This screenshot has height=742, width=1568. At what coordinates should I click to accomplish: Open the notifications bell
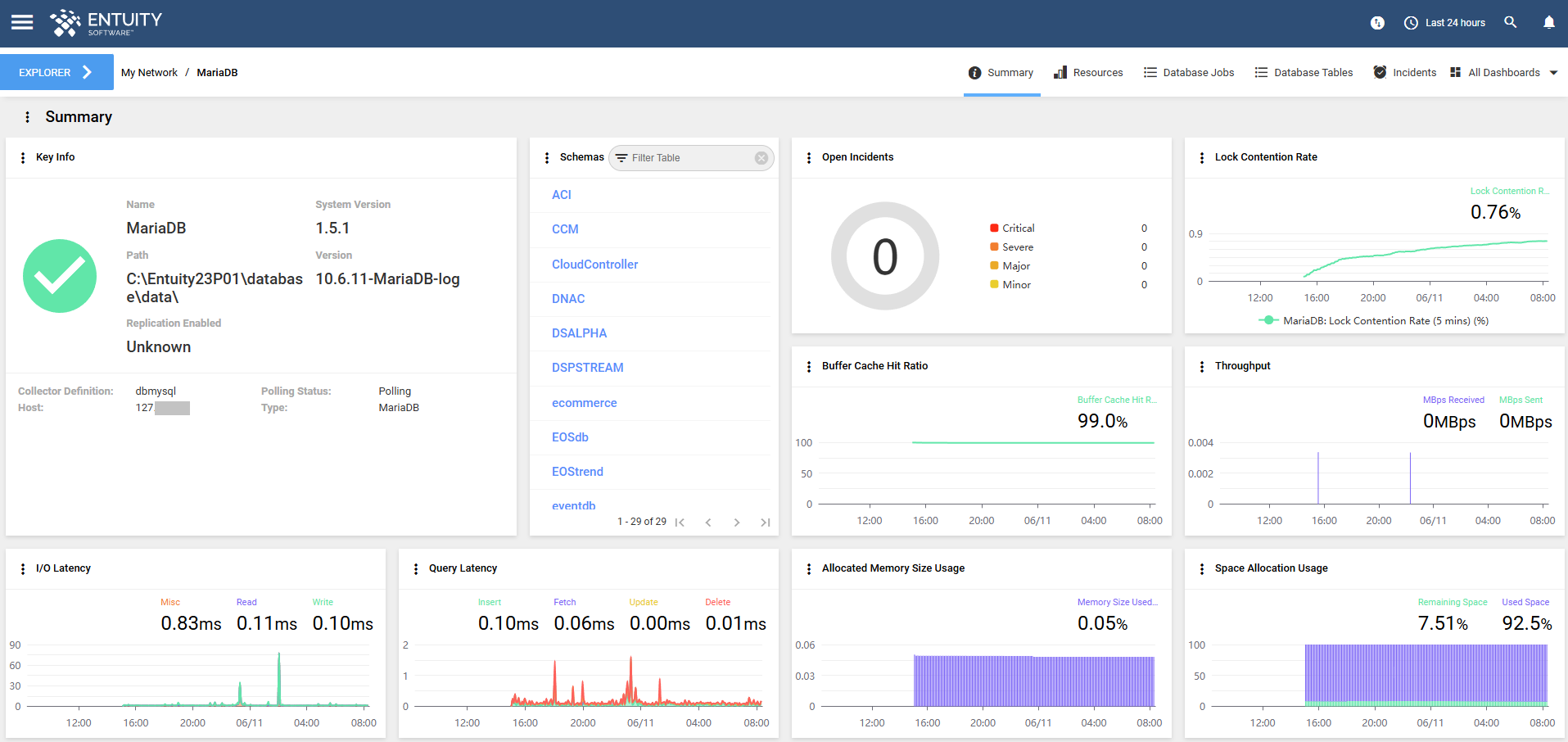pos(1549,22)
